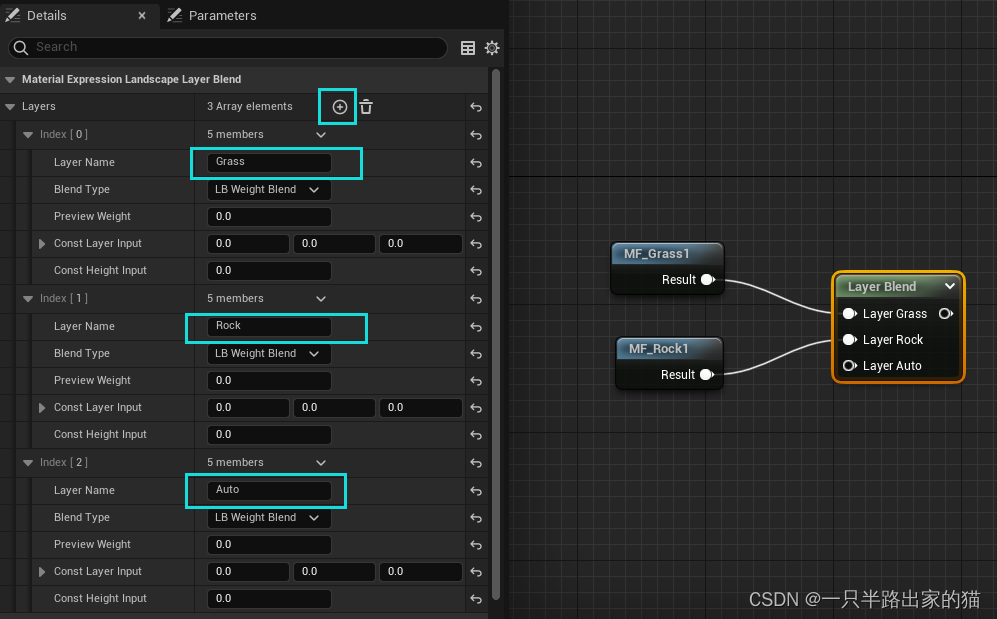
Task: Reset Index [2] Const Height Input
Action: [x=476, y=599]
